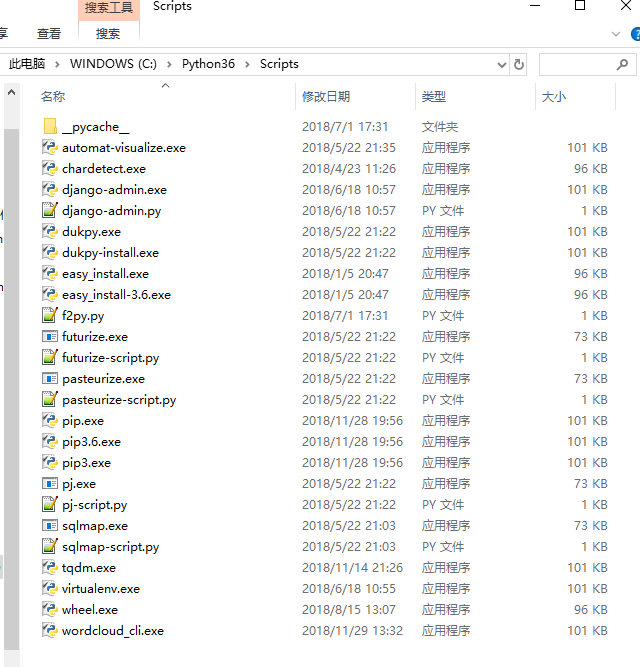The height and width of the screenshot is (667, 640).
Task: Click the chardetect.exe file icon
Action: 50,168
